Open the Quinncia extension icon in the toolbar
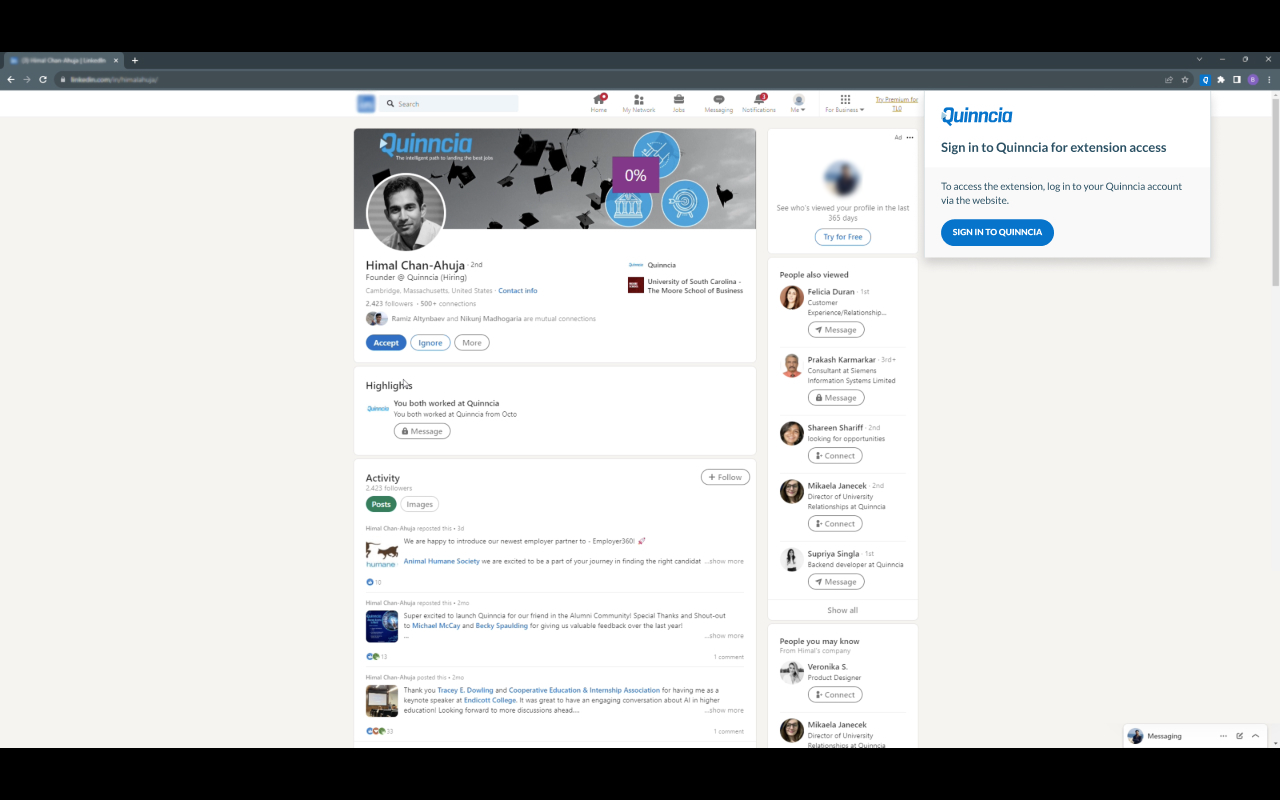The height and width of the screenshot is (800, 1280). pyautogui.click(x=1204, y=79)
